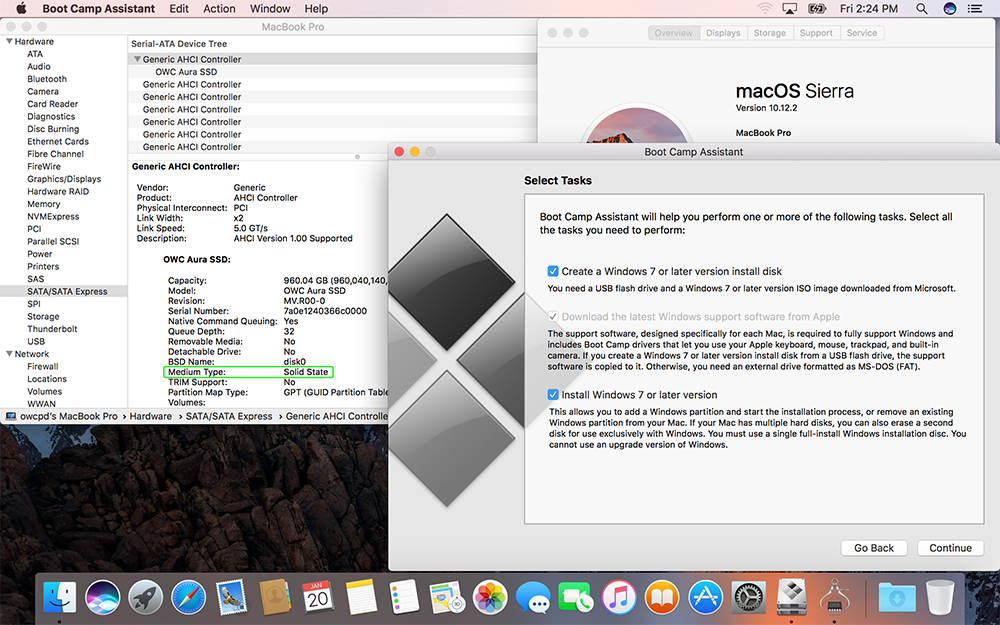
Task: Open Photos pinwheel icon in Dock
Action: click(490, 598)
